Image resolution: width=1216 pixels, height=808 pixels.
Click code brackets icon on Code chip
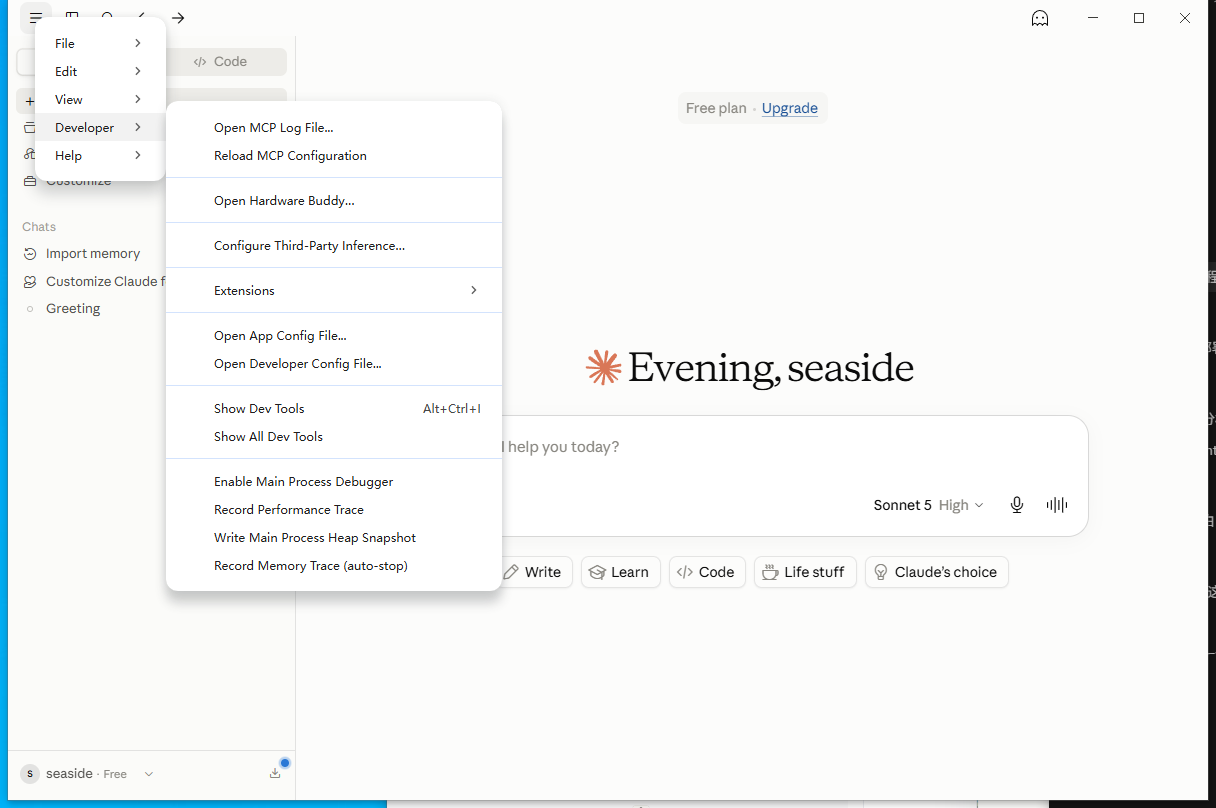[x=685, y=572]
